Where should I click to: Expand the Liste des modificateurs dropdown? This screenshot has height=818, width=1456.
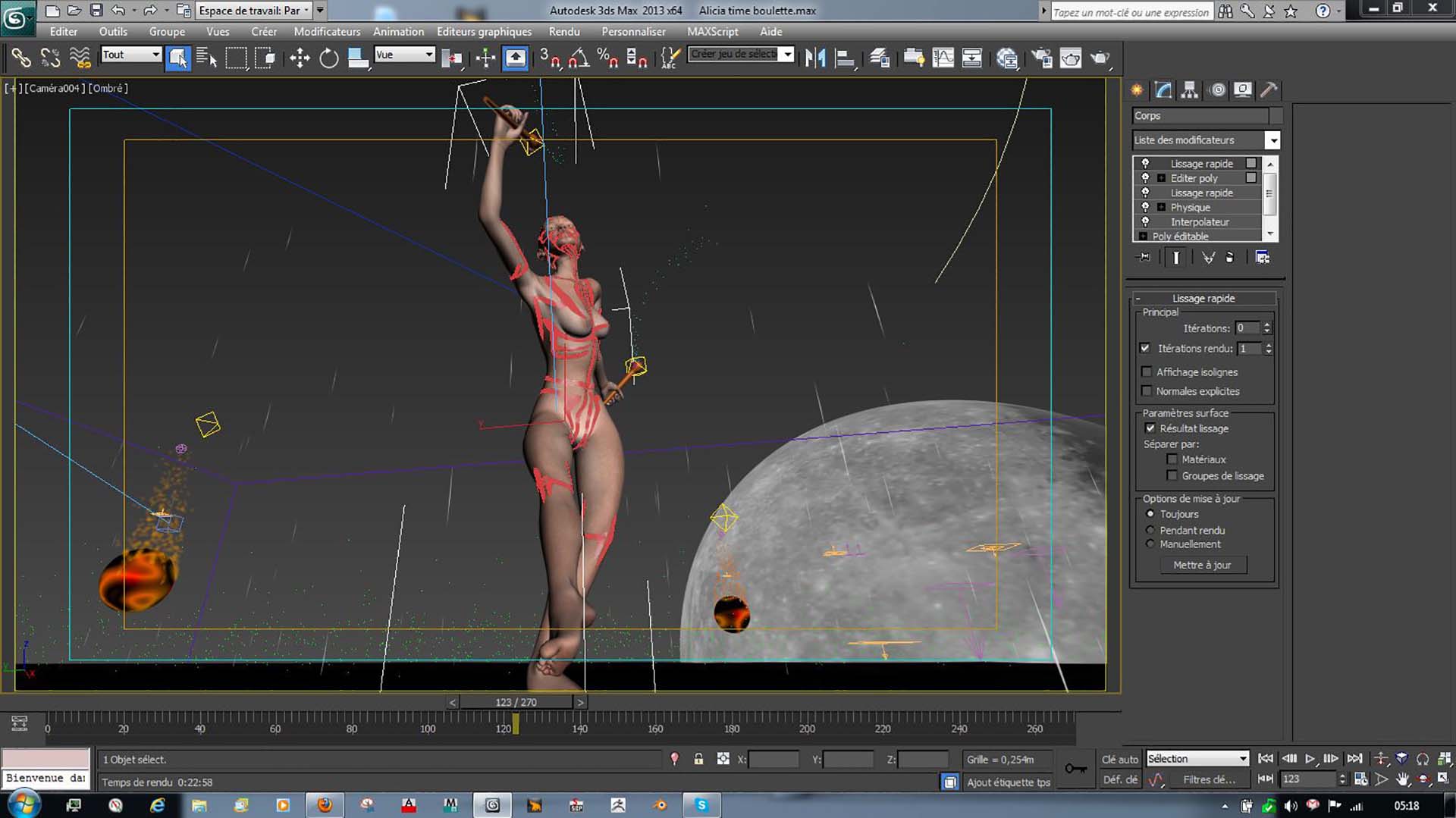pyautogui.click(x=1272, y=140)
